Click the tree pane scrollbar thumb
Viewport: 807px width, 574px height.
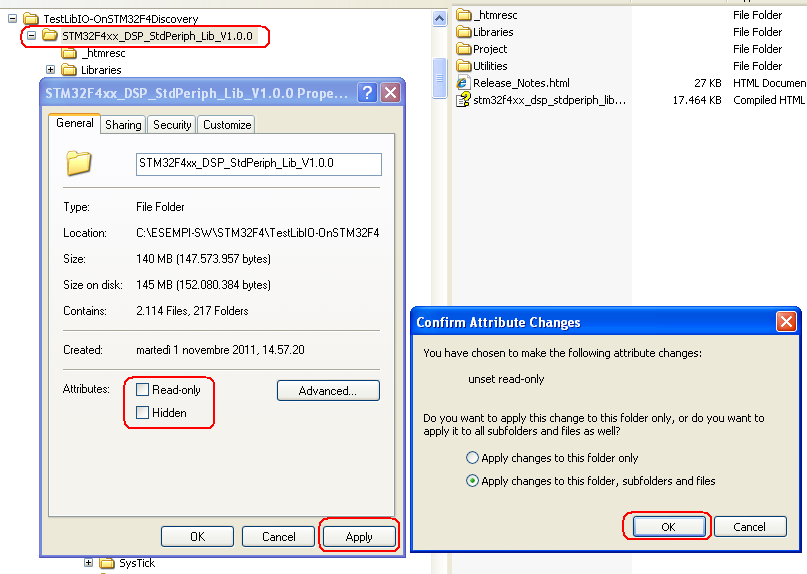439,78
